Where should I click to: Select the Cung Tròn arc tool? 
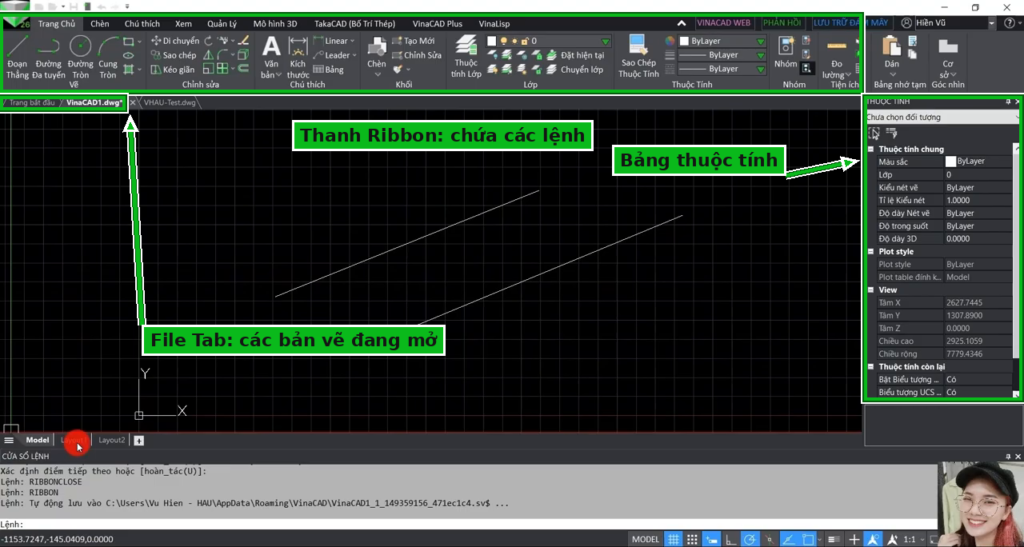point(108,57)
